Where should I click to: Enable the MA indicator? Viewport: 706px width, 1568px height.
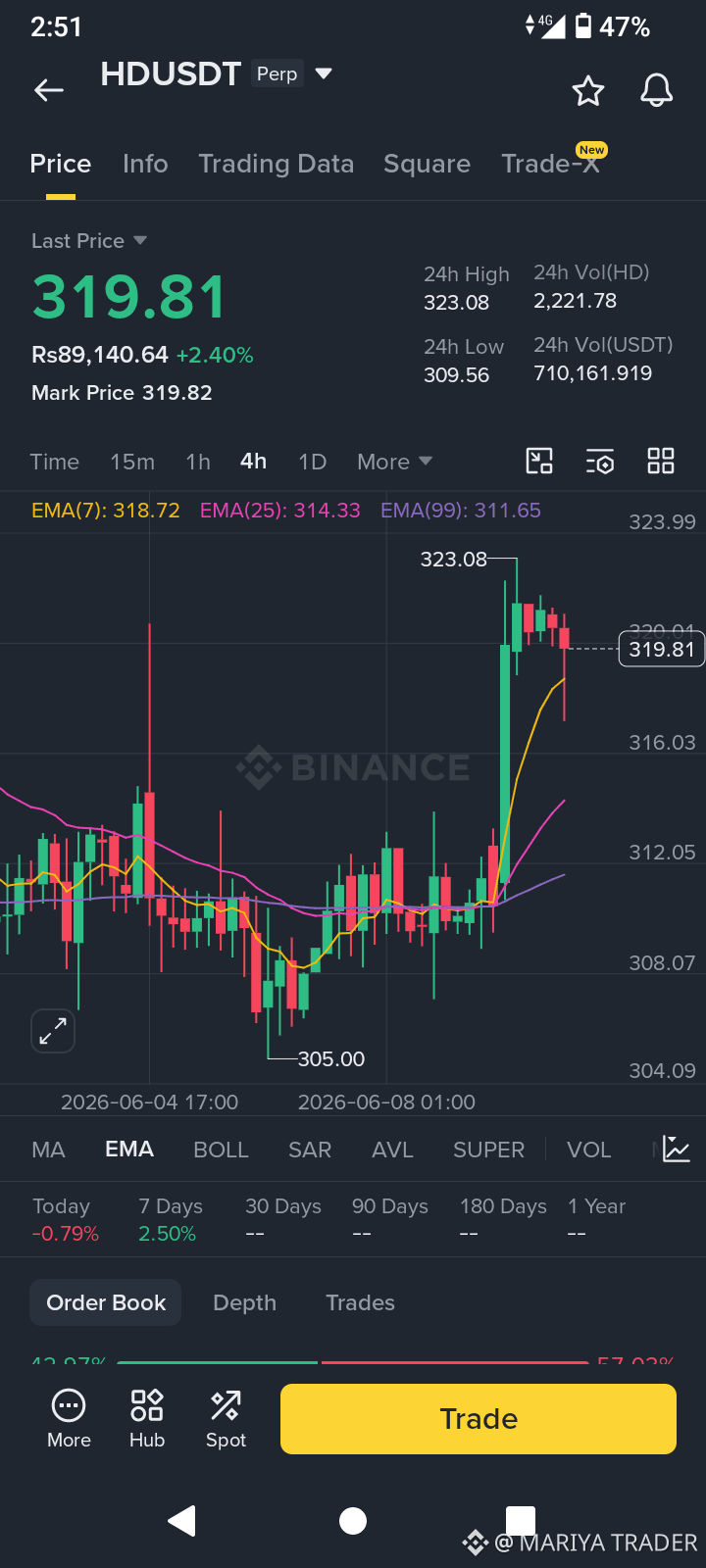(49, 1150)
